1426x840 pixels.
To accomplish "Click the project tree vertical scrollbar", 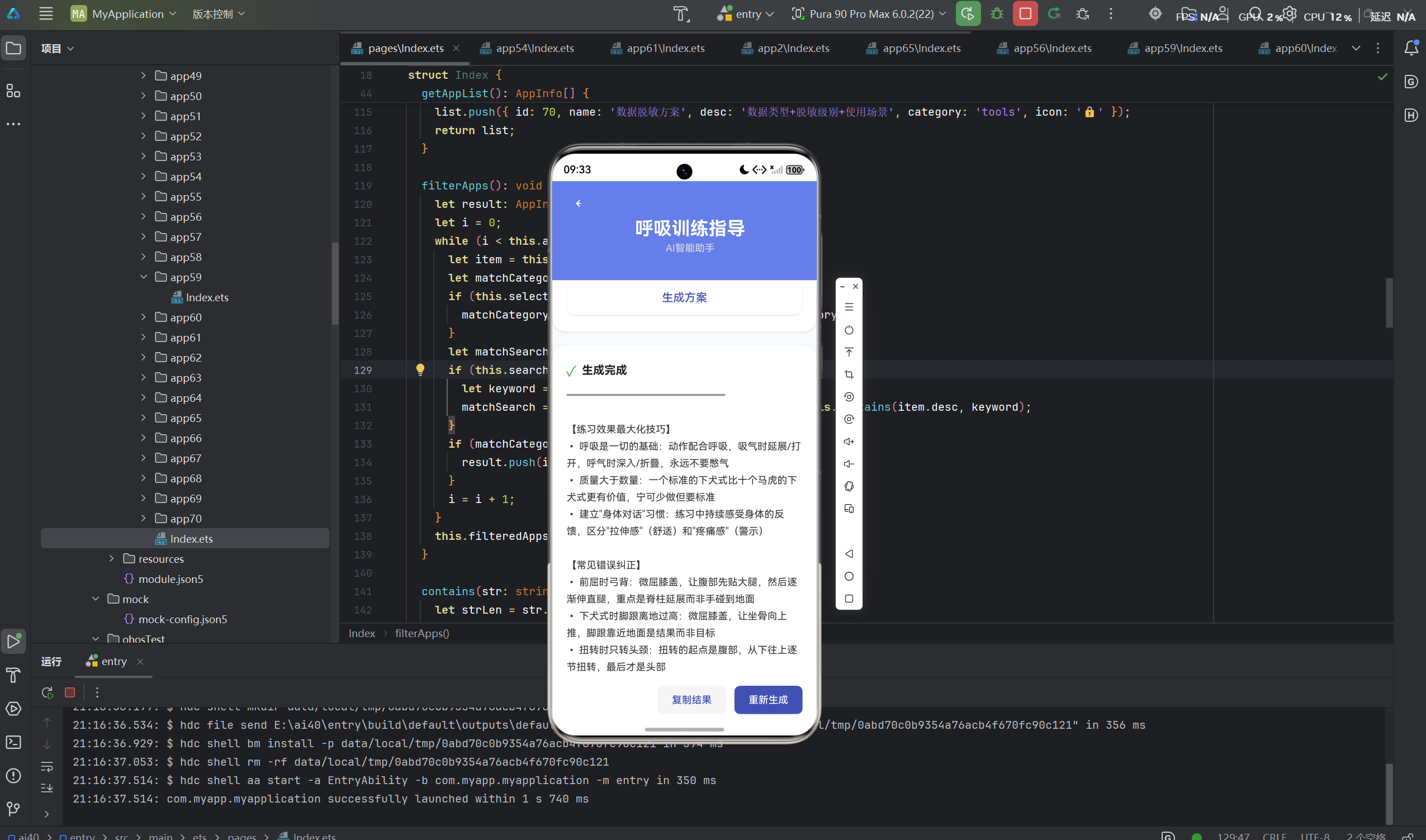I will click(x=335, y=283).
